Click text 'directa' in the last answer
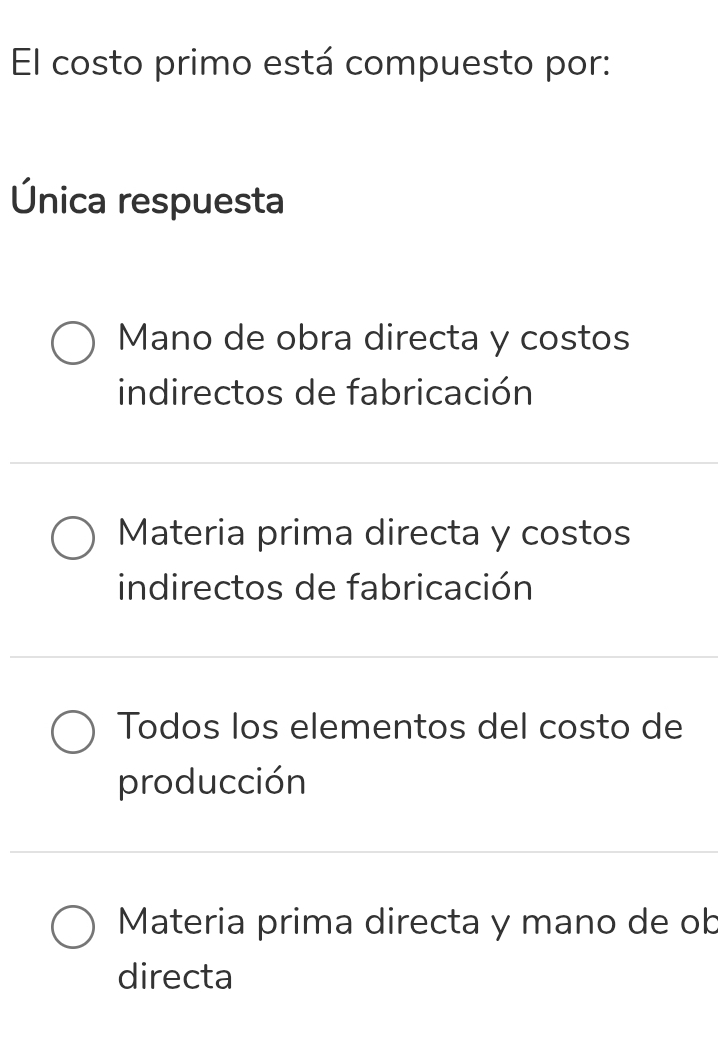 tap(174, 977)
